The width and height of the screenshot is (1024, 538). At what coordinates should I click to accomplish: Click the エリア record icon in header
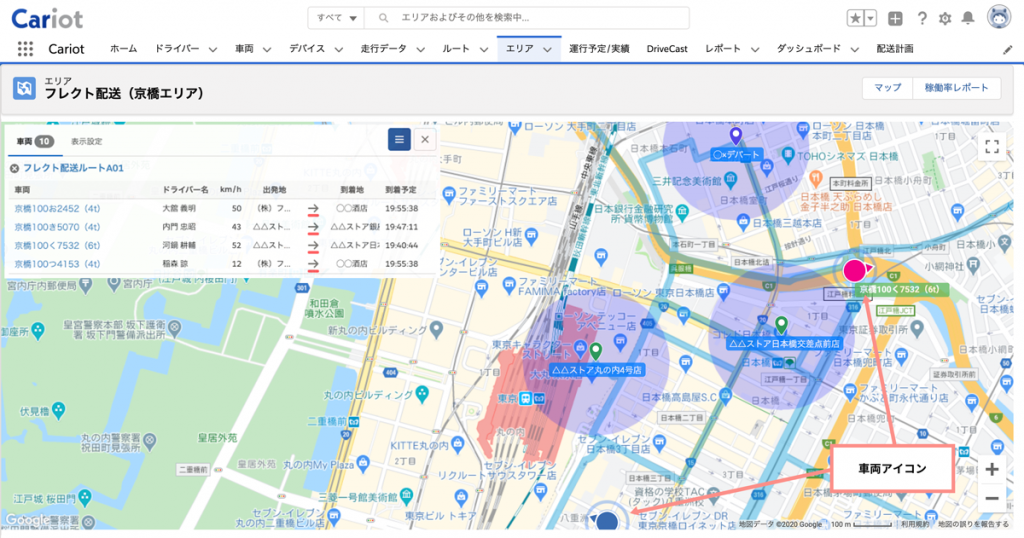click(x=24, y=88)
